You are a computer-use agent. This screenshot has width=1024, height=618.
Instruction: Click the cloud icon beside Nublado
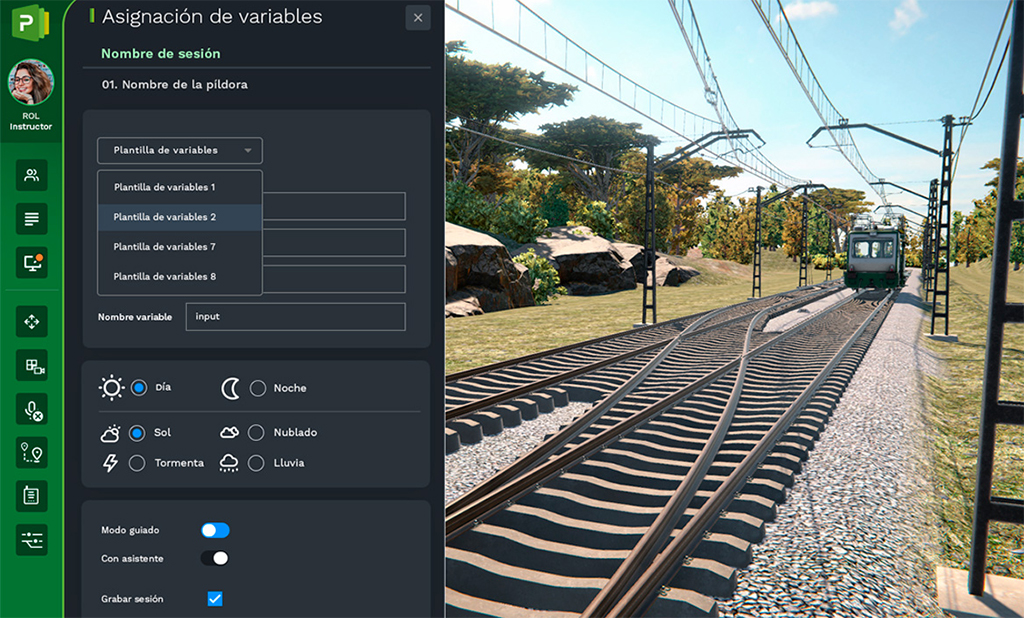229,432
